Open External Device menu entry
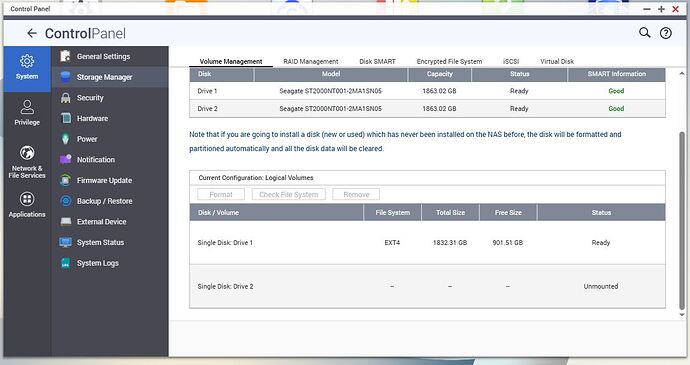690x365 pixels. (110, 221)
